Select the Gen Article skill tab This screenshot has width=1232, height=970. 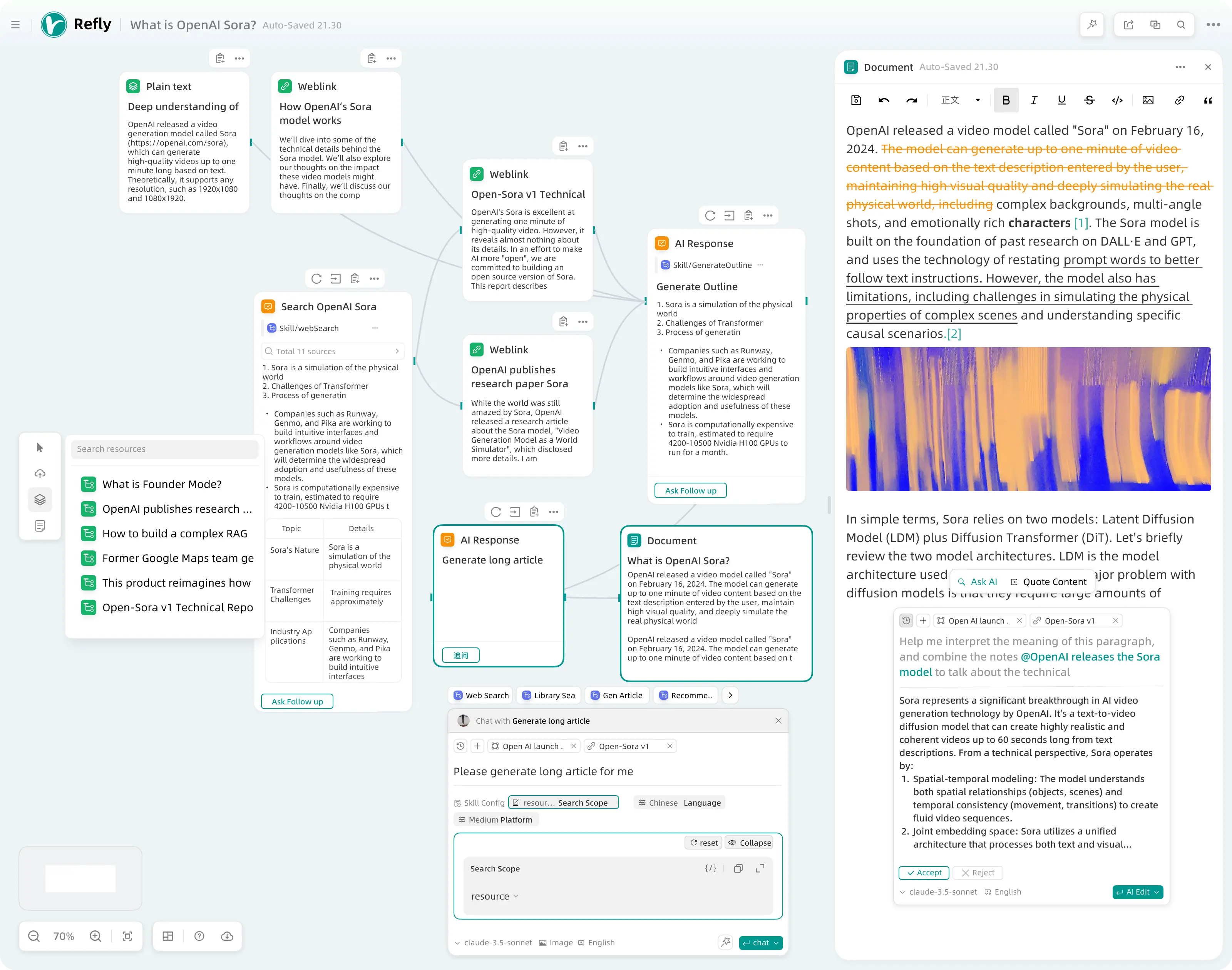click(x=616, y=695)
